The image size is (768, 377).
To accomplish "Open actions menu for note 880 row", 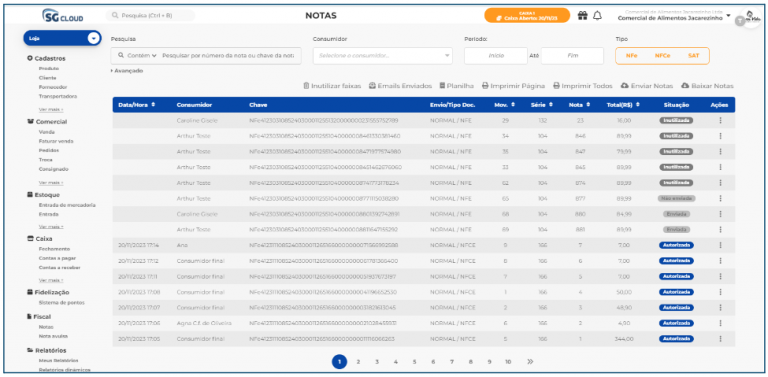I will 720,214.
